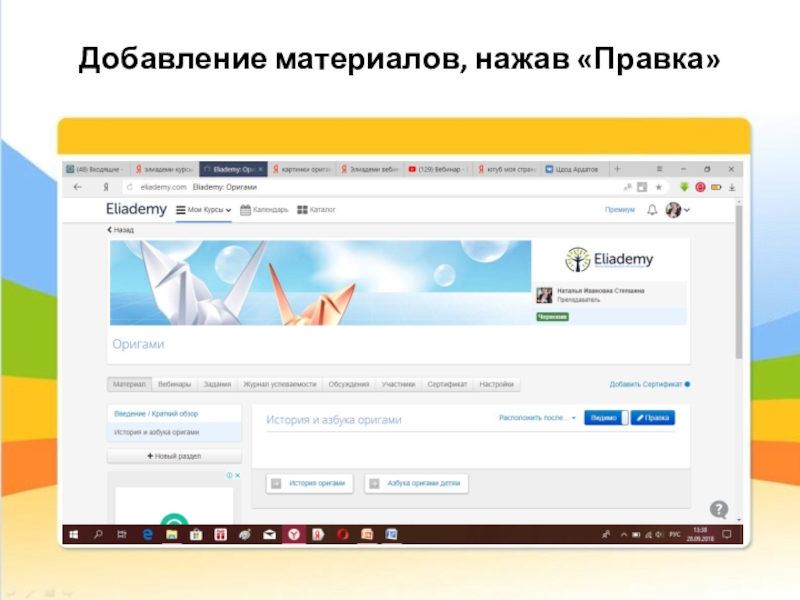Open the Участники tab
The width and height of the screenshot is (800, 600).
pyautogui.click(x=398, y=384)
